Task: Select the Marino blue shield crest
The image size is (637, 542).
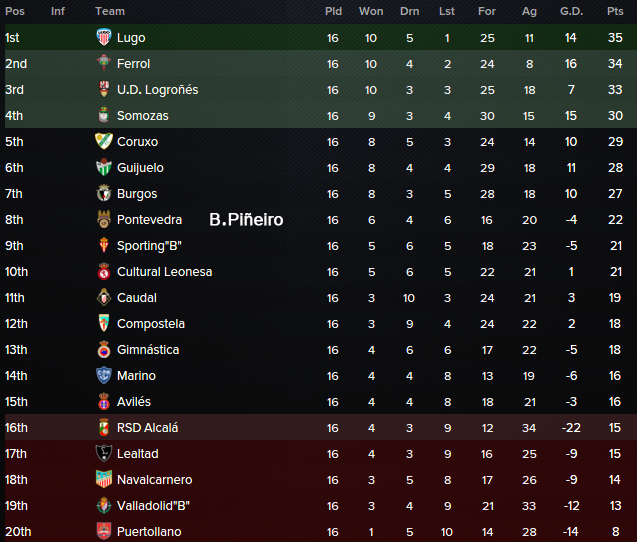Action: 104,375
